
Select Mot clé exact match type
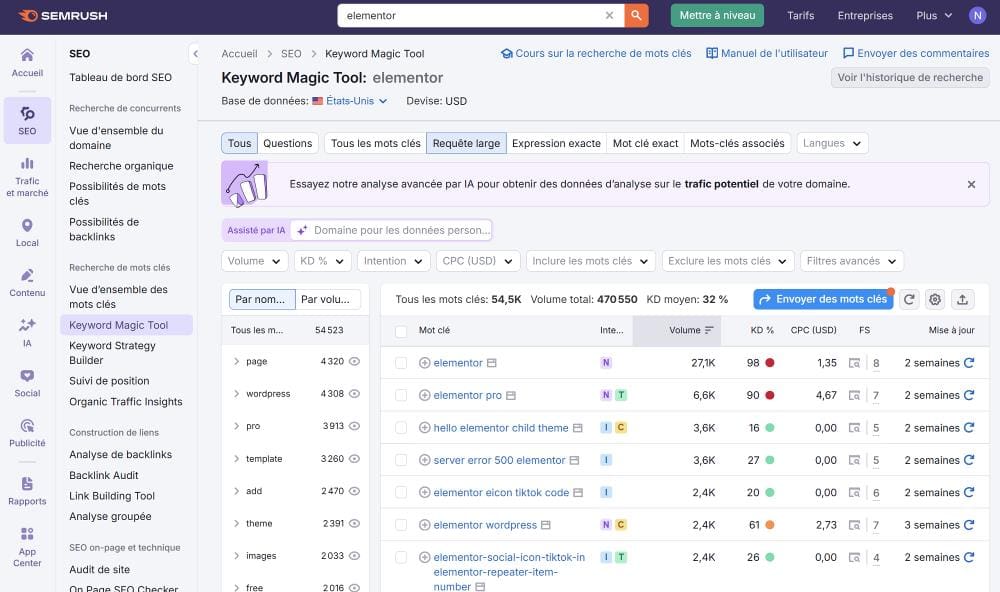pyautogui.click(x=645, y=144)
